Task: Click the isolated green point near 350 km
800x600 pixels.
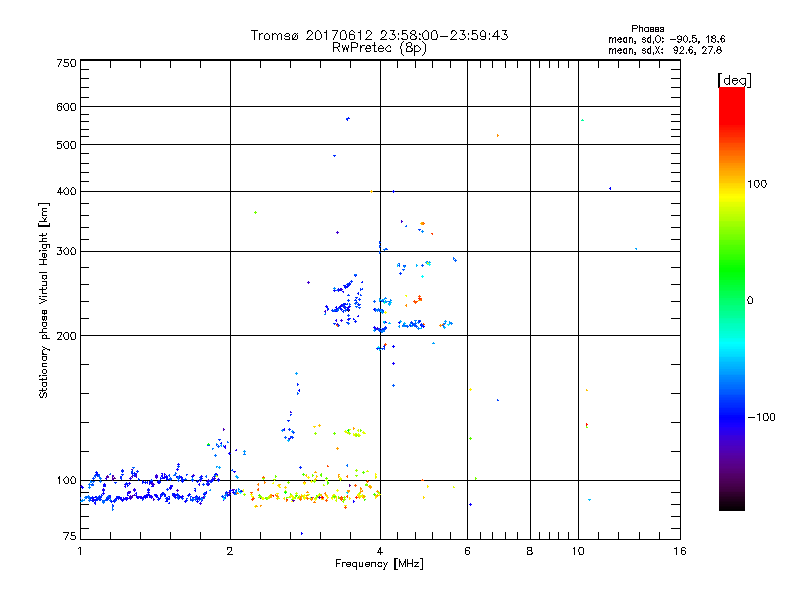Action: pyautogui.click(x=256, y=213)
